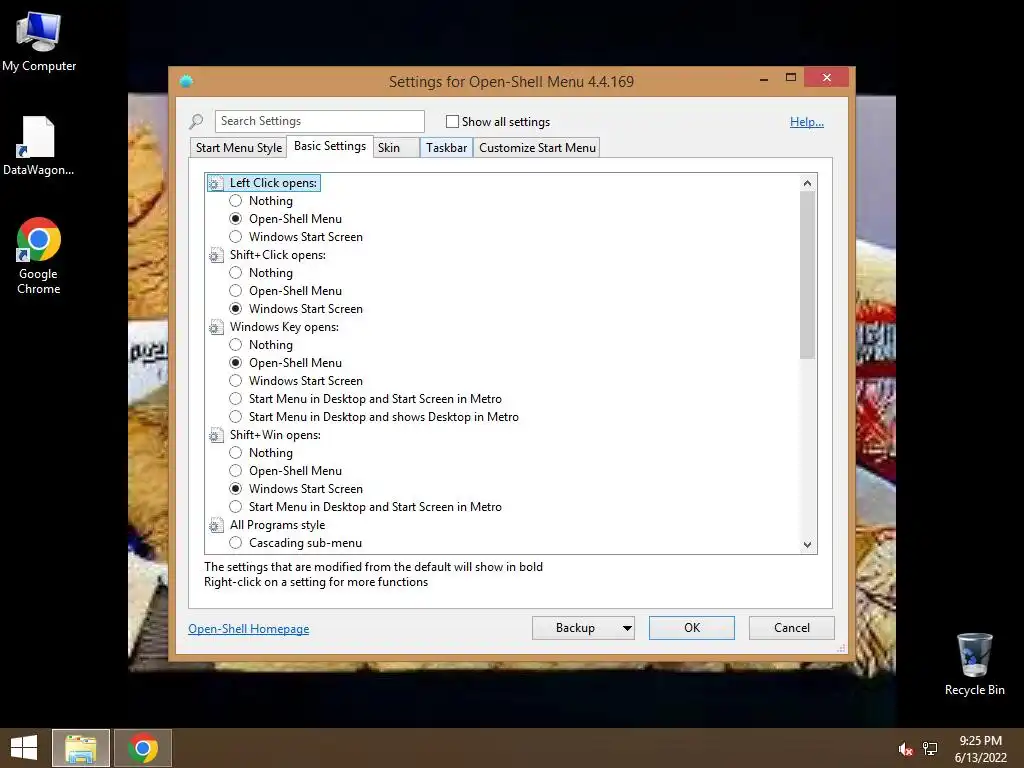Viewport: 1024px width, 768px height.
Task: Click the Cancel button
Action: [792, 628]
